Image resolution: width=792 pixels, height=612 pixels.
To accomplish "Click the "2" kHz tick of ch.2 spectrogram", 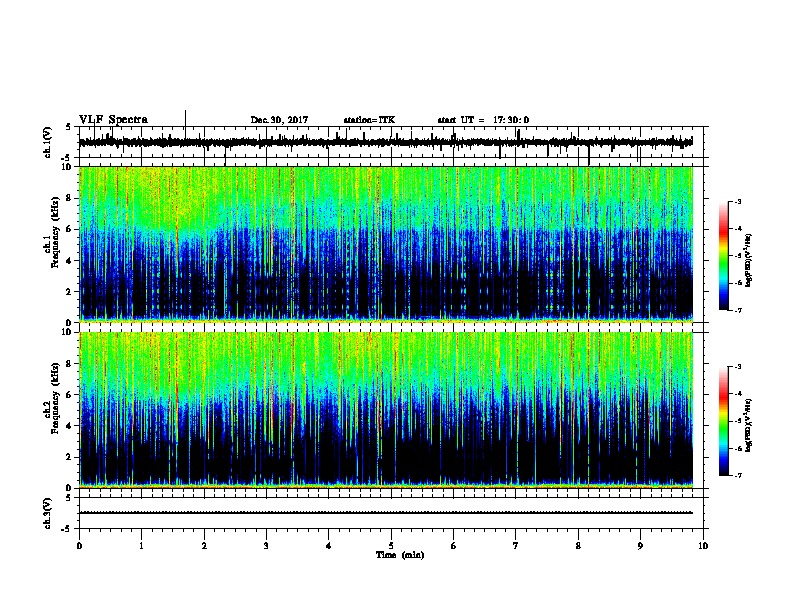I will 69,457.
